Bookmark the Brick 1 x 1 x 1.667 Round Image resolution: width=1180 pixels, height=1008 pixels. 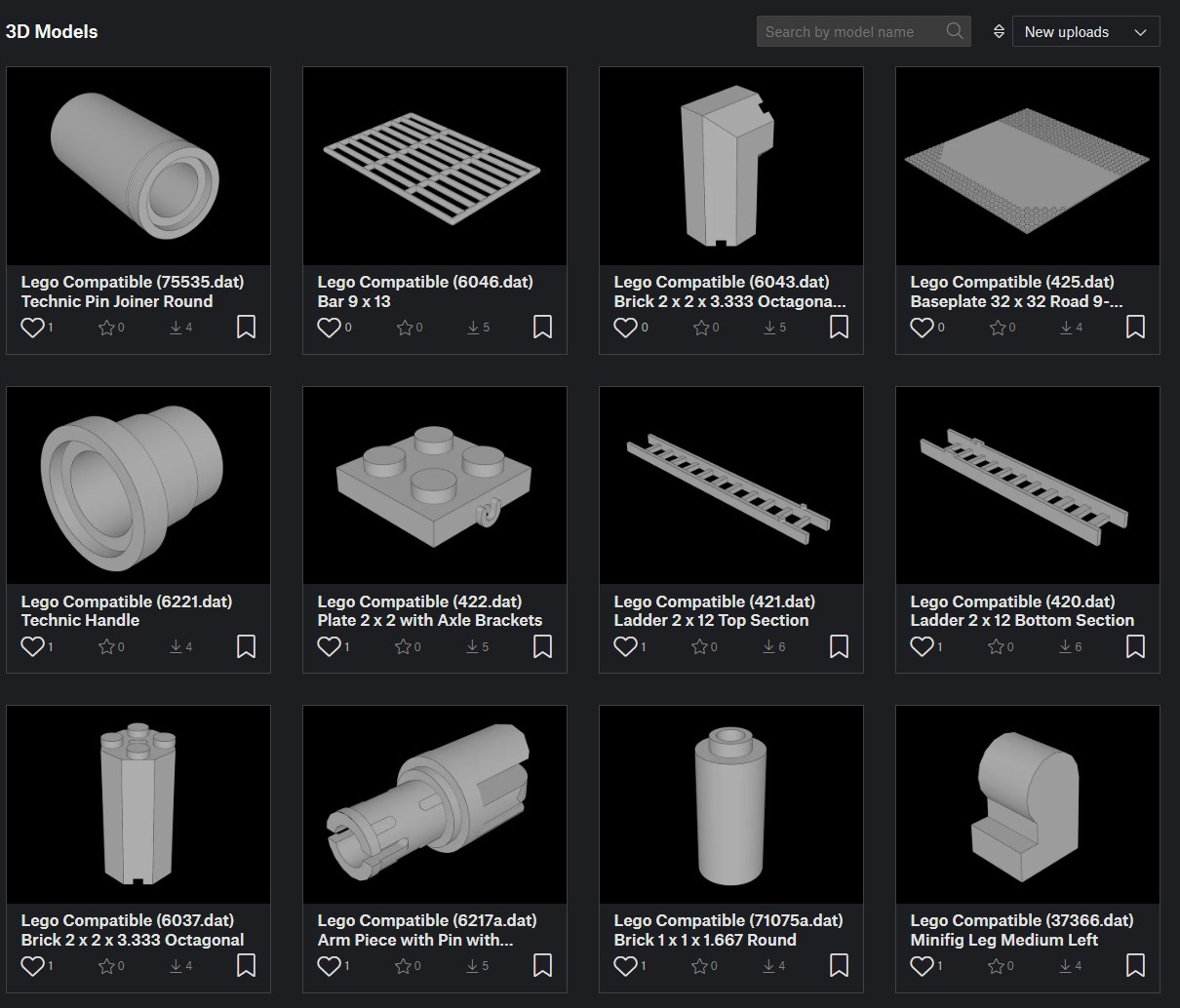pyautogui.click(x=839, y=965)
